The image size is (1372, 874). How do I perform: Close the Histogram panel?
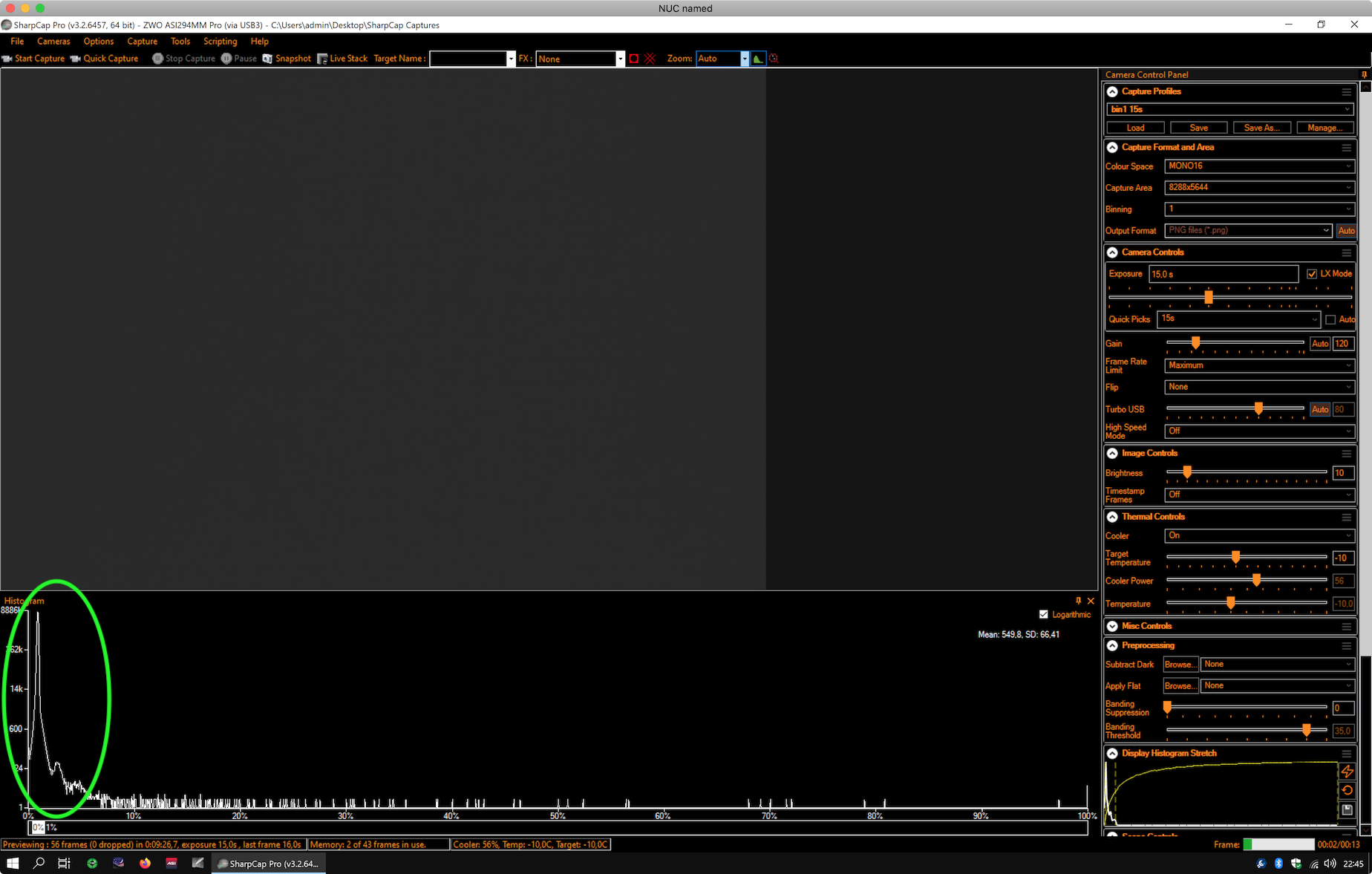(1091, 601)
